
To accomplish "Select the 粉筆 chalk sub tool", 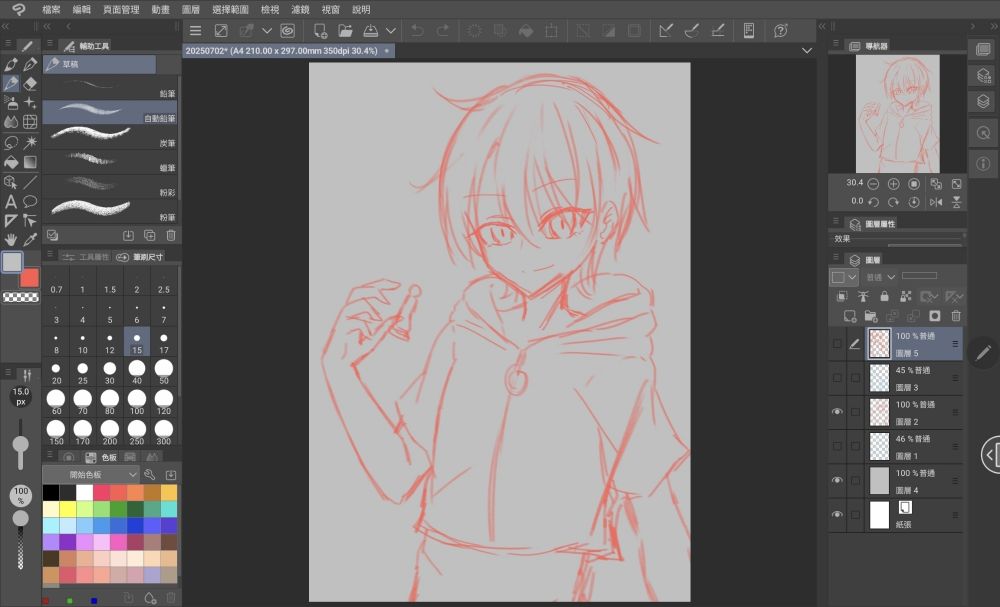I will (x=110, y=211).
